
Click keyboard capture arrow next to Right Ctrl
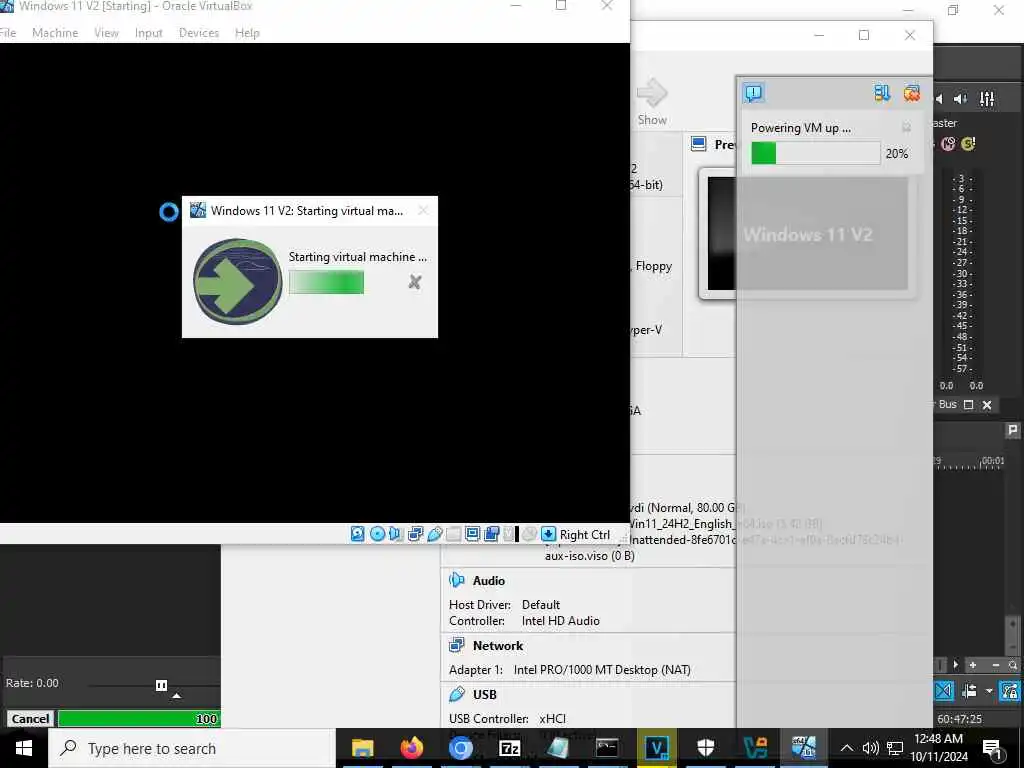click(x=549, y=534)
